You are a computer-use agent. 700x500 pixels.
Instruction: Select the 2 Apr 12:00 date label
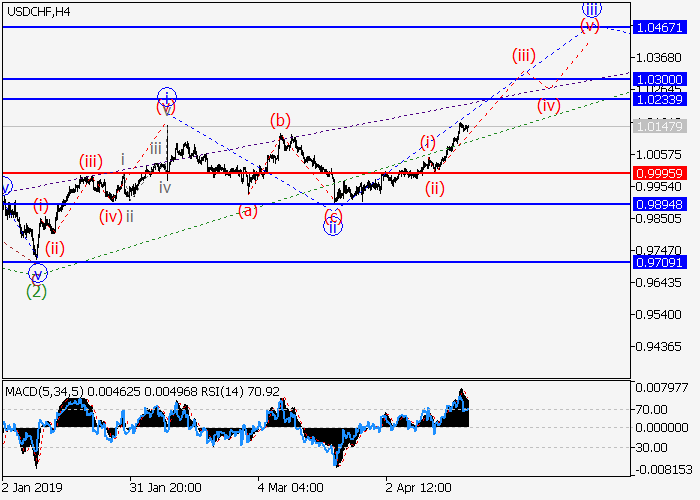pos(419,489)
